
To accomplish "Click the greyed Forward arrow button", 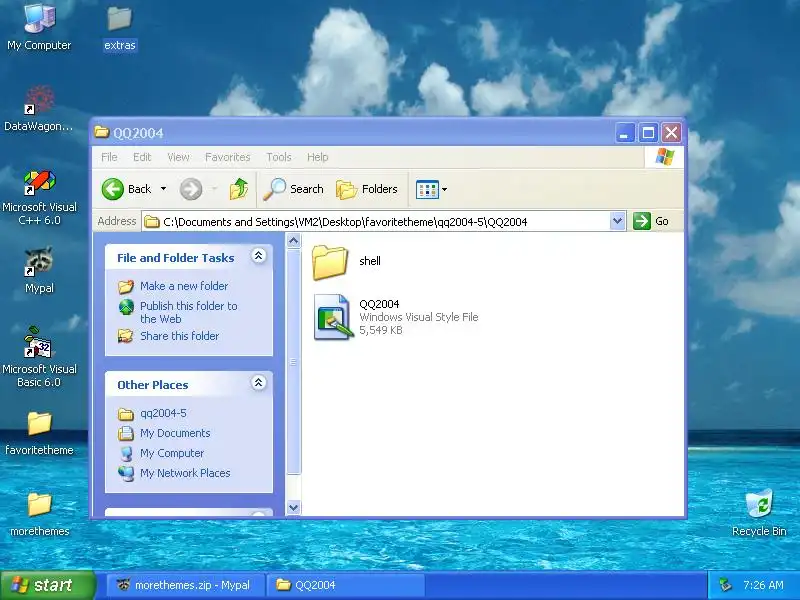I will (x=191, y=189).
